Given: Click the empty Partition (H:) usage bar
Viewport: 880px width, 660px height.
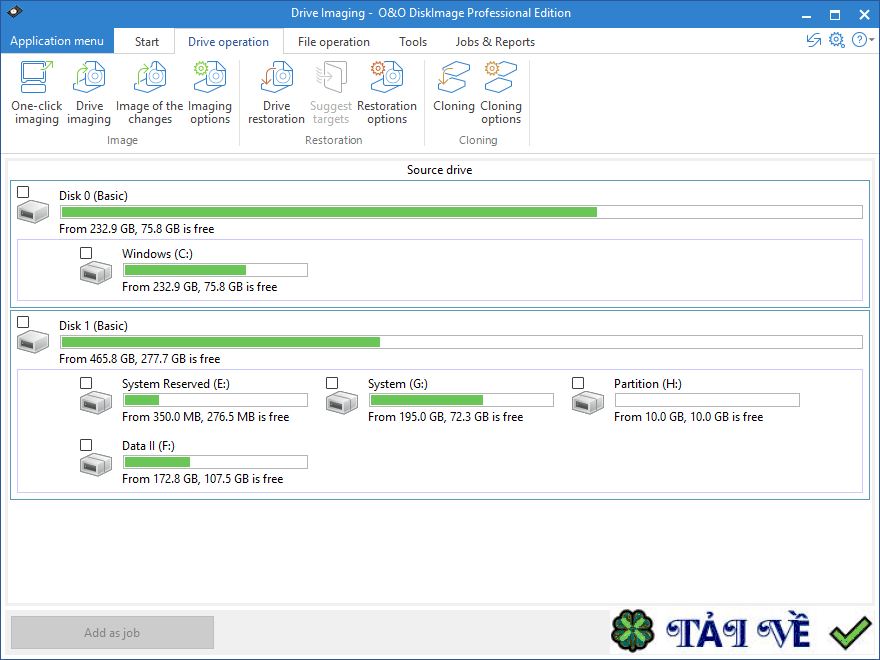Looking at the screenshot, I should (707, 400).
